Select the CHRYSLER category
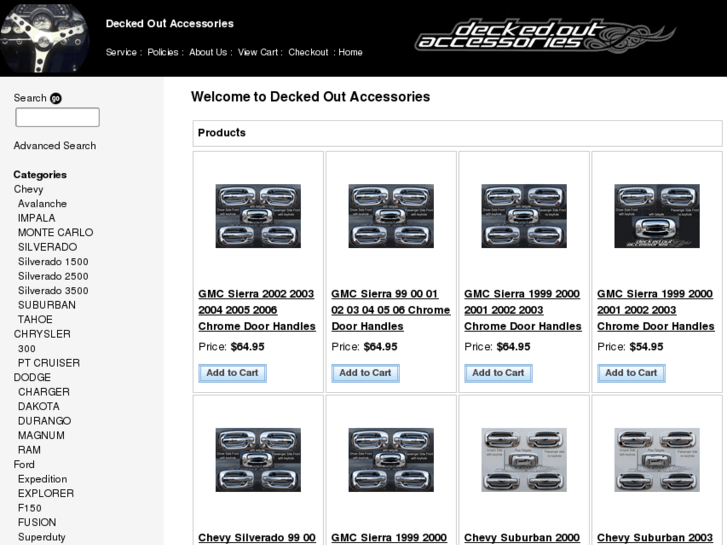The image size is (727, 545). (42, 334)
